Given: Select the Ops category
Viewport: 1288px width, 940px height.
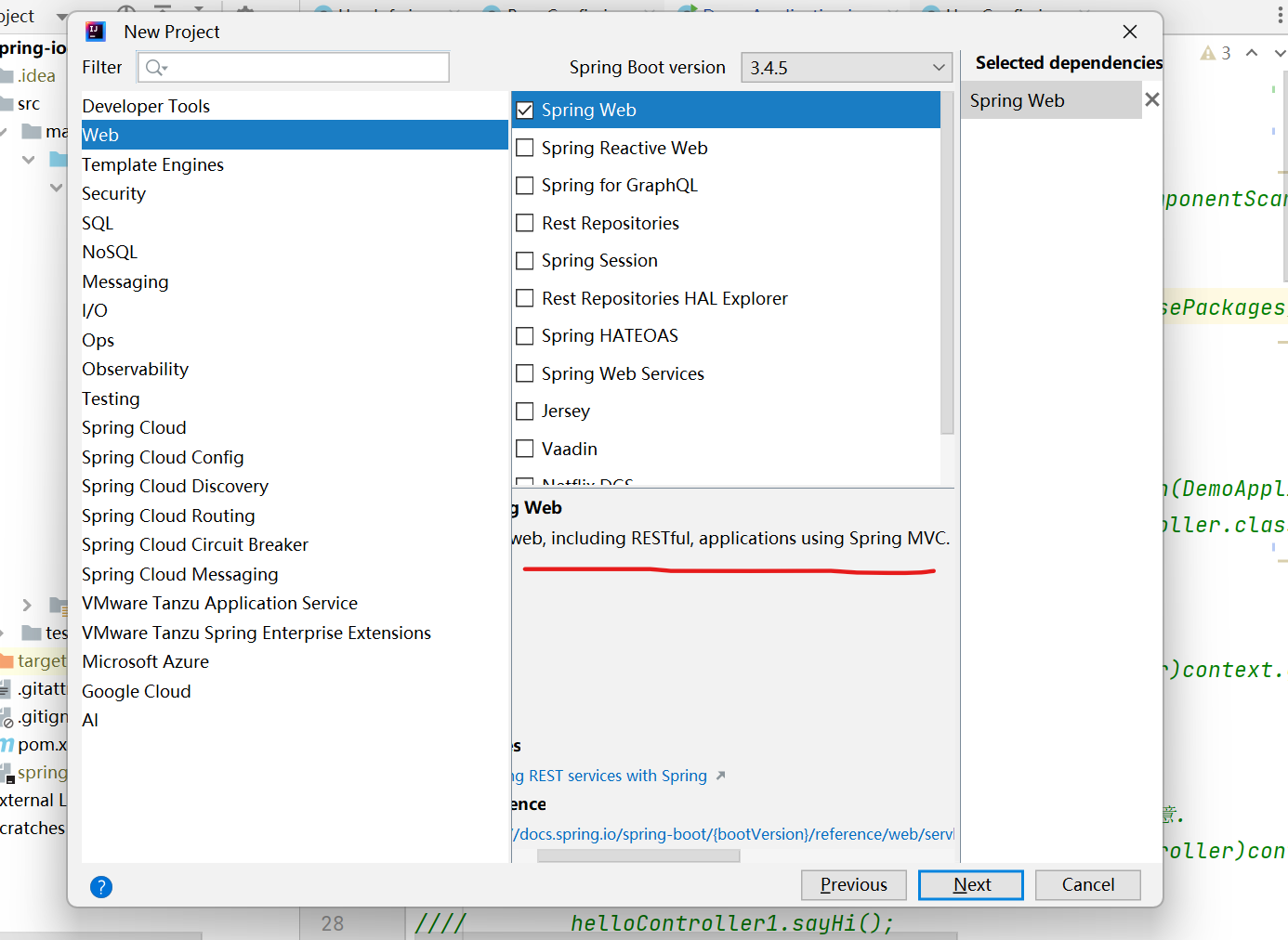Looking at the screenshot, I should [295, 340].
